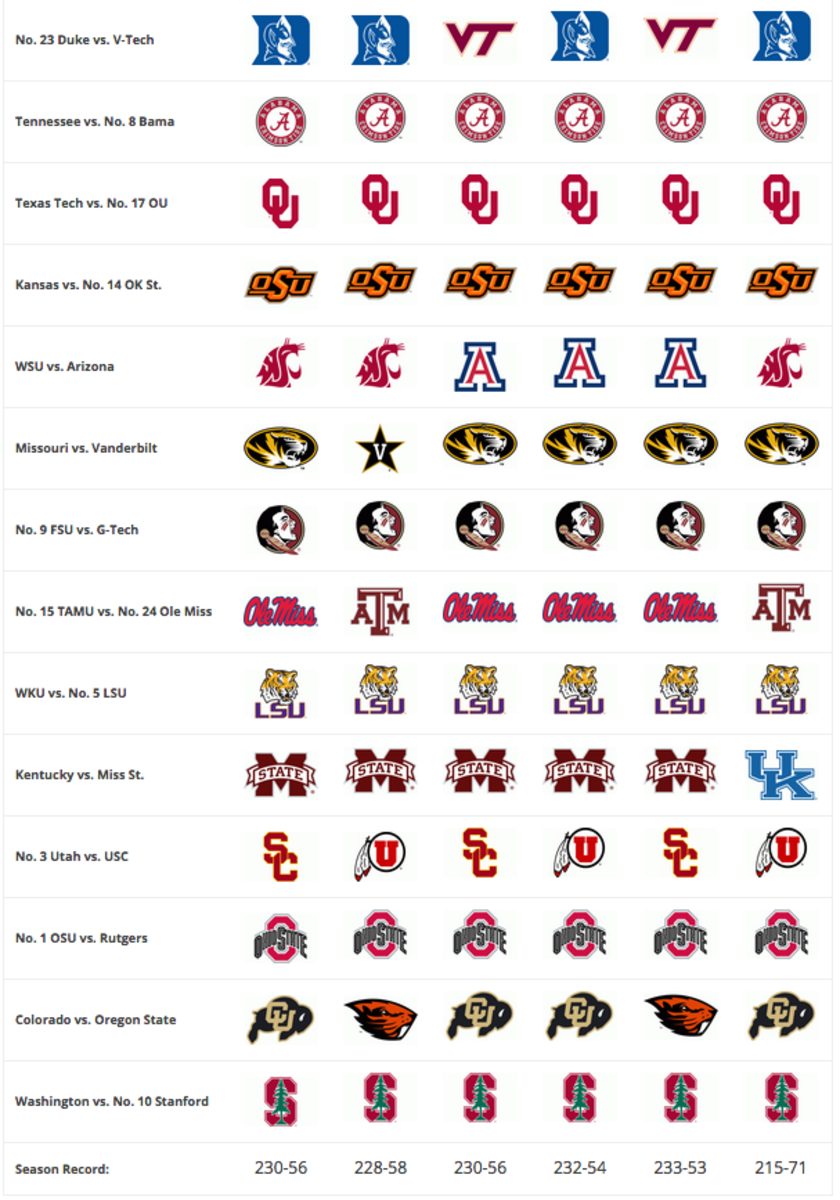The height and width of the screenshot is (1200, 840).
Task: Click the Vanderbilt star logo pick
Action: (380, 448)
